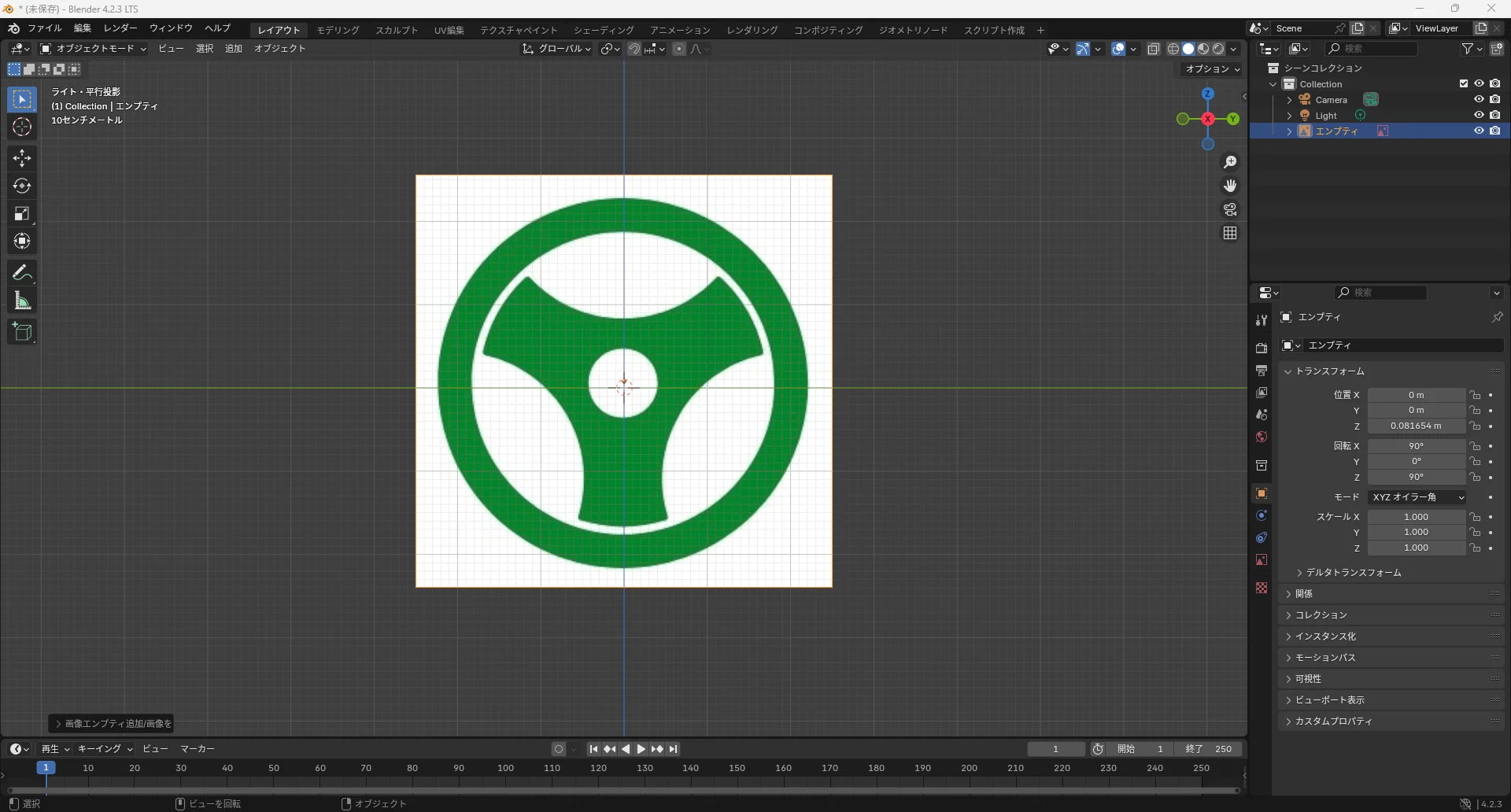Viewport: 1511px width, 812px height.
Task: Hide the Camera object in viewport
Action: pyautogui.click(x=1479, y=99)
